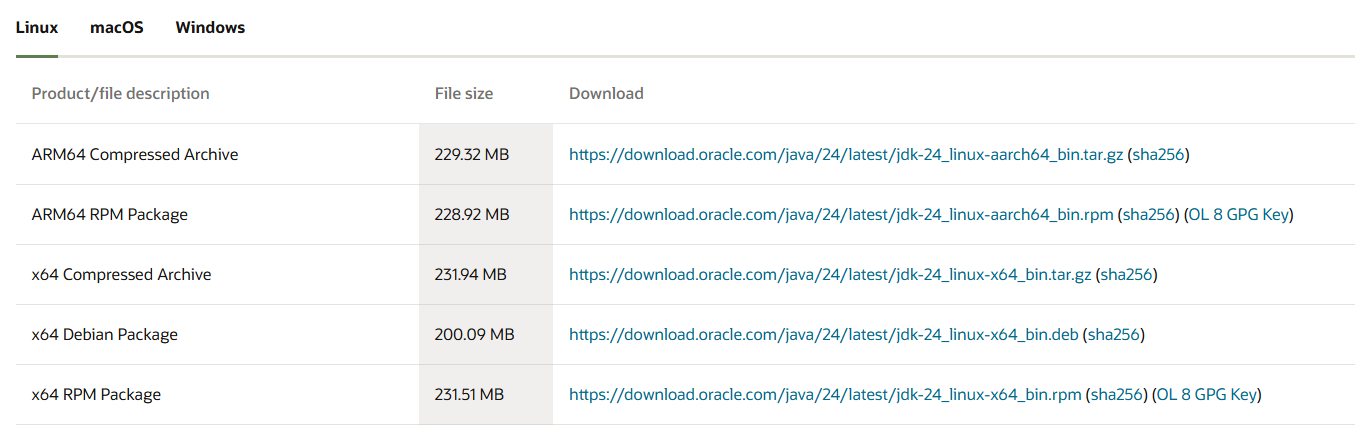This screenshot has width=1355, height=442.
Task: Download the ARM64 RPM Package link
Action: tap(841, 215)
